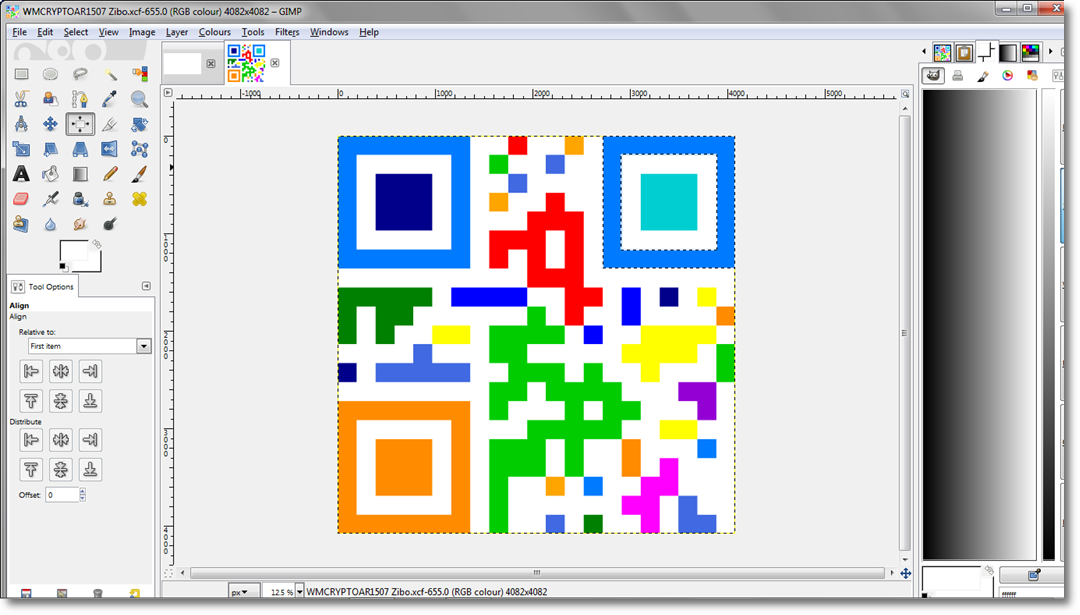Open the image menu at ruler corner
This screenshot has height=615, width=1080.
point(168,92)
